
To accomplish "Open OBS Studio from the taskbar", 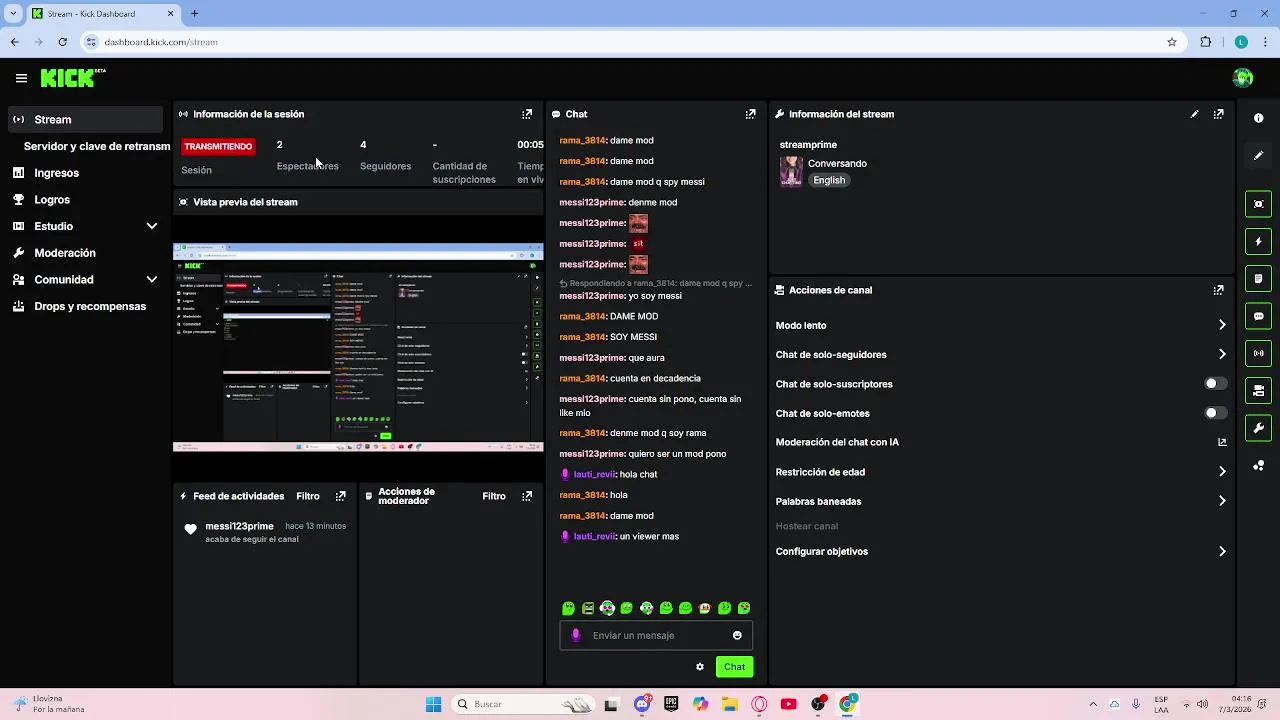I will [x=818, y=704].
